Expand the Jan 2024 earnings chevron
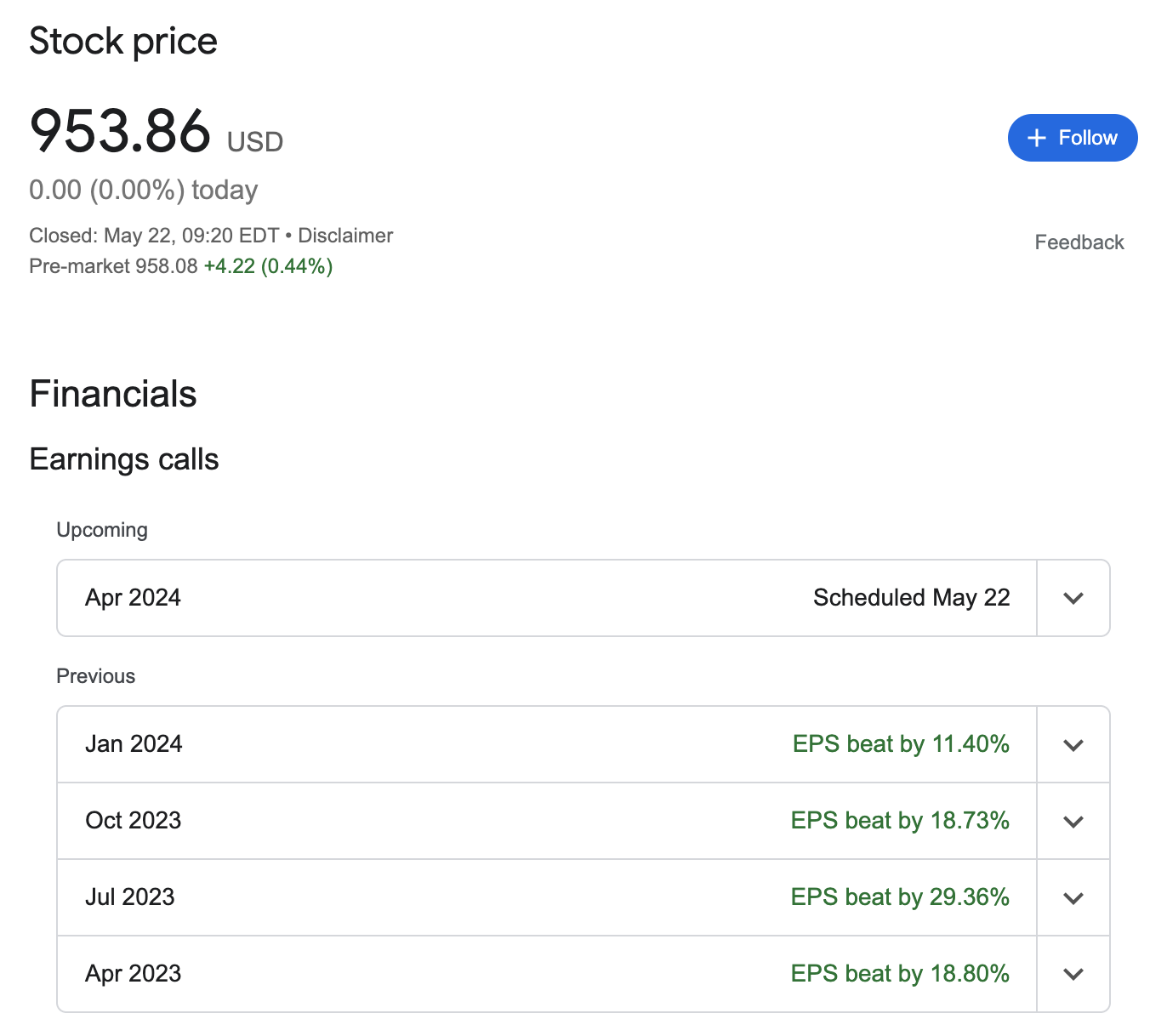Screen dimensions: 1167x1036 click(x=1073, y=745)
